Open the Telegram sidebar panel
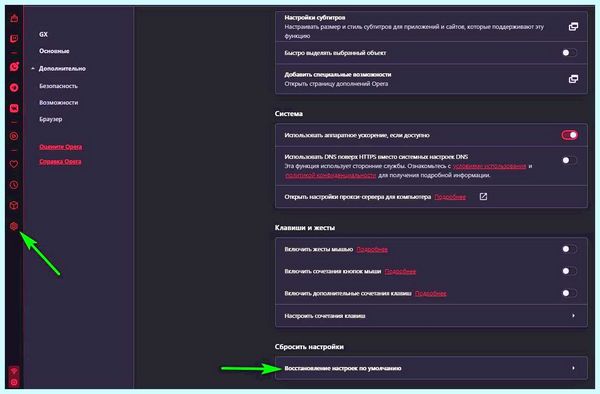 pyautogui.click(x=14, y=88)
